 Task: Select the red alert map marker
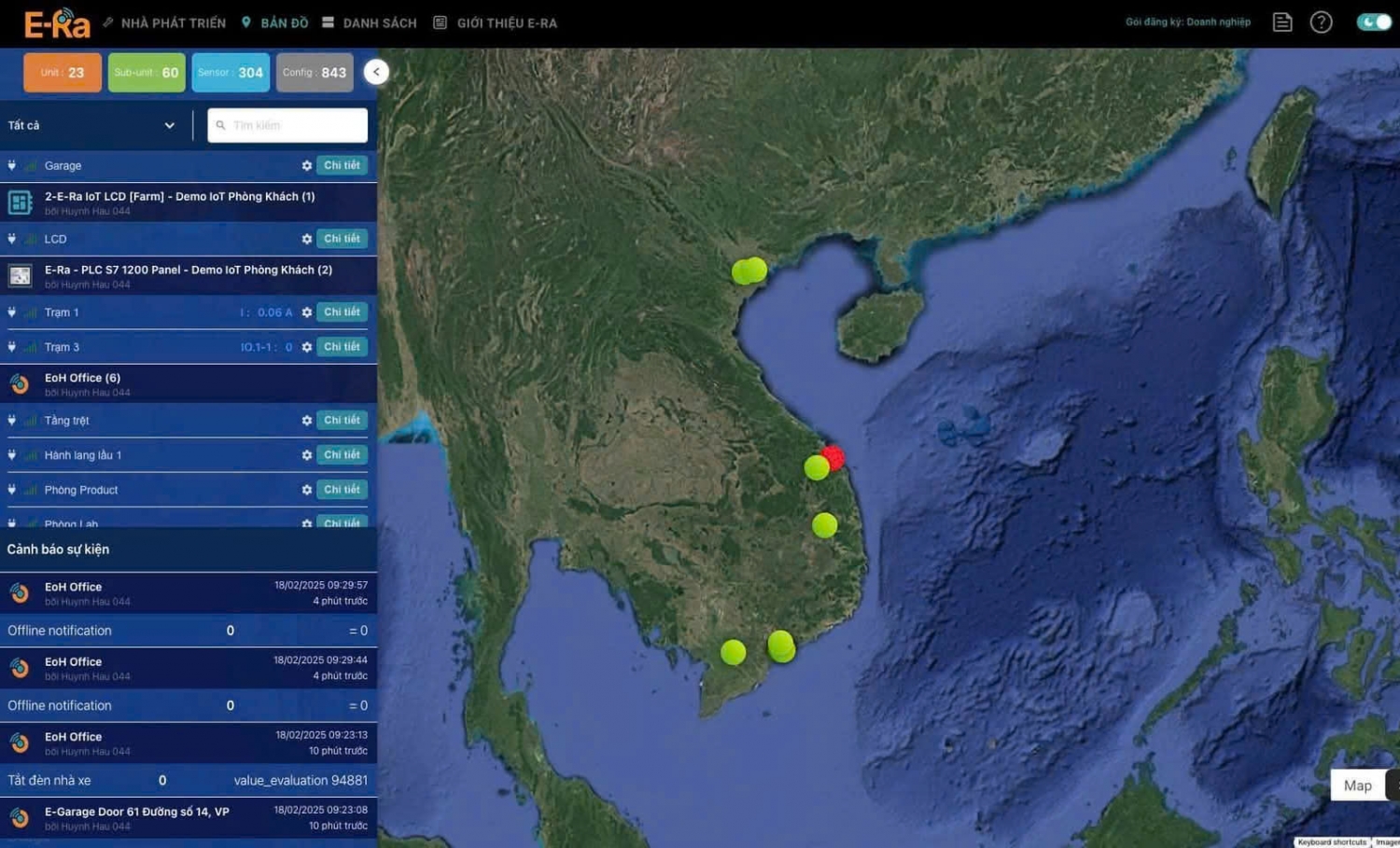833,457
